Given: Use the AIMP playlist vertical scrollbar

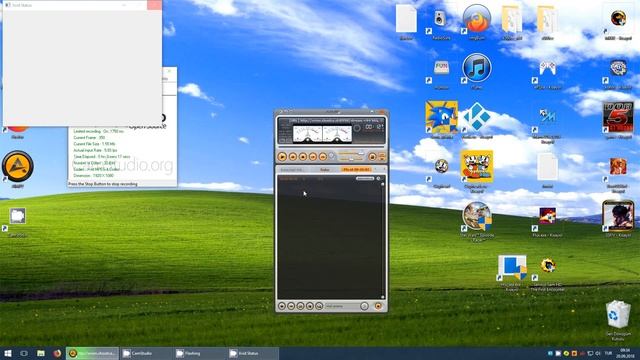Looking at the screenshot, I should [x=382, y=240].
